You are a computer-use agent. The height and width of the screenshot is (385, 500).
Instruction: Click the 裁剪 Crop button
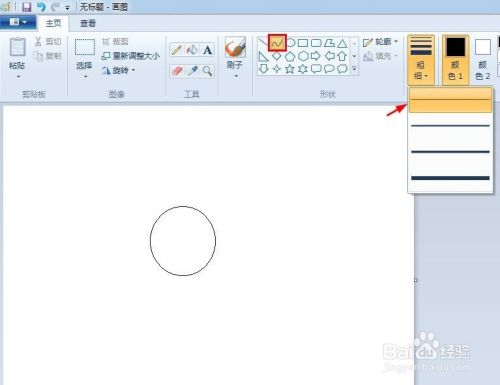tap(115, 42)
